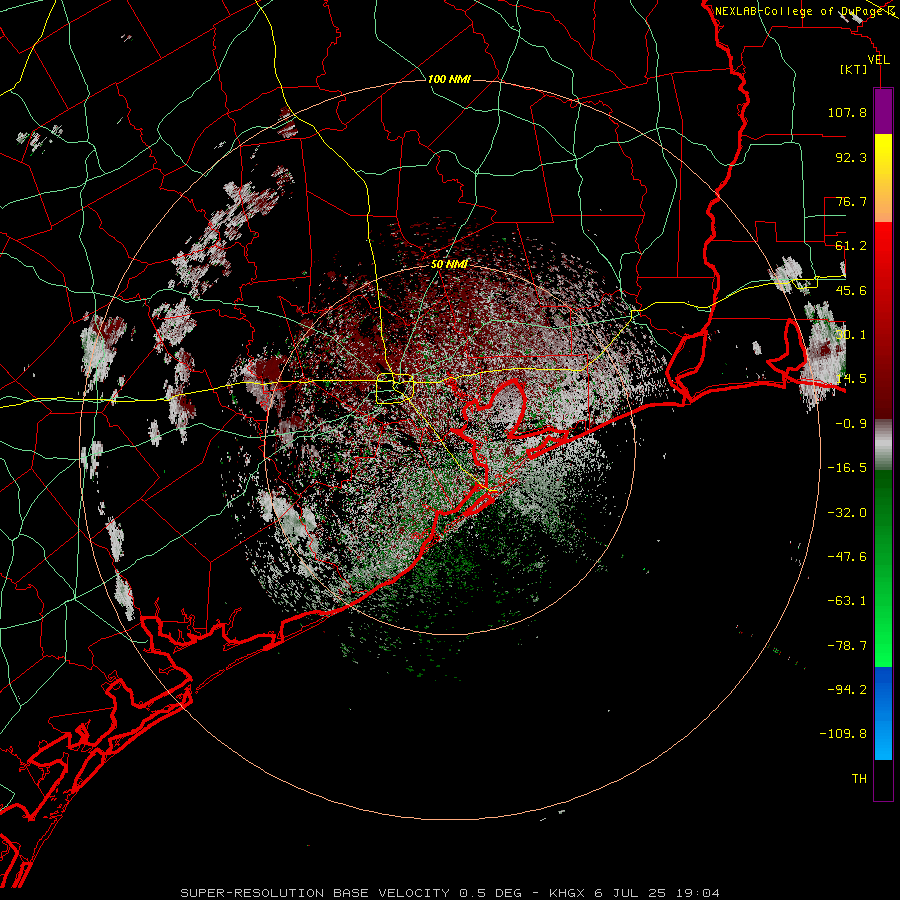Image resolution: width=900 pixels, height=900 pixels.
Task: Click the 30.1 velocity scale value
Action: coord(851,335)
